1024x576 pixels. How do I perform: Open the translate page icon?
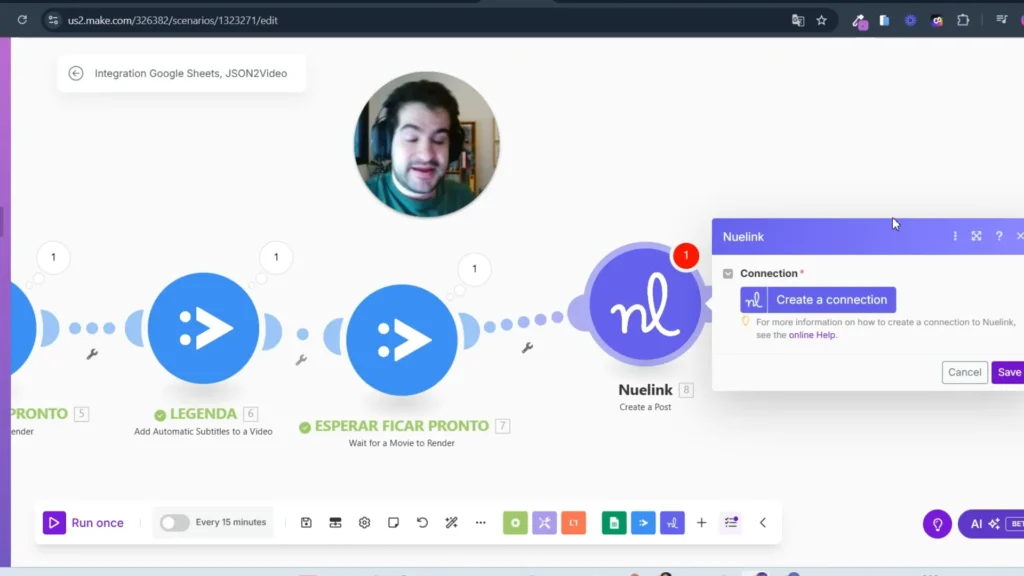798,20
